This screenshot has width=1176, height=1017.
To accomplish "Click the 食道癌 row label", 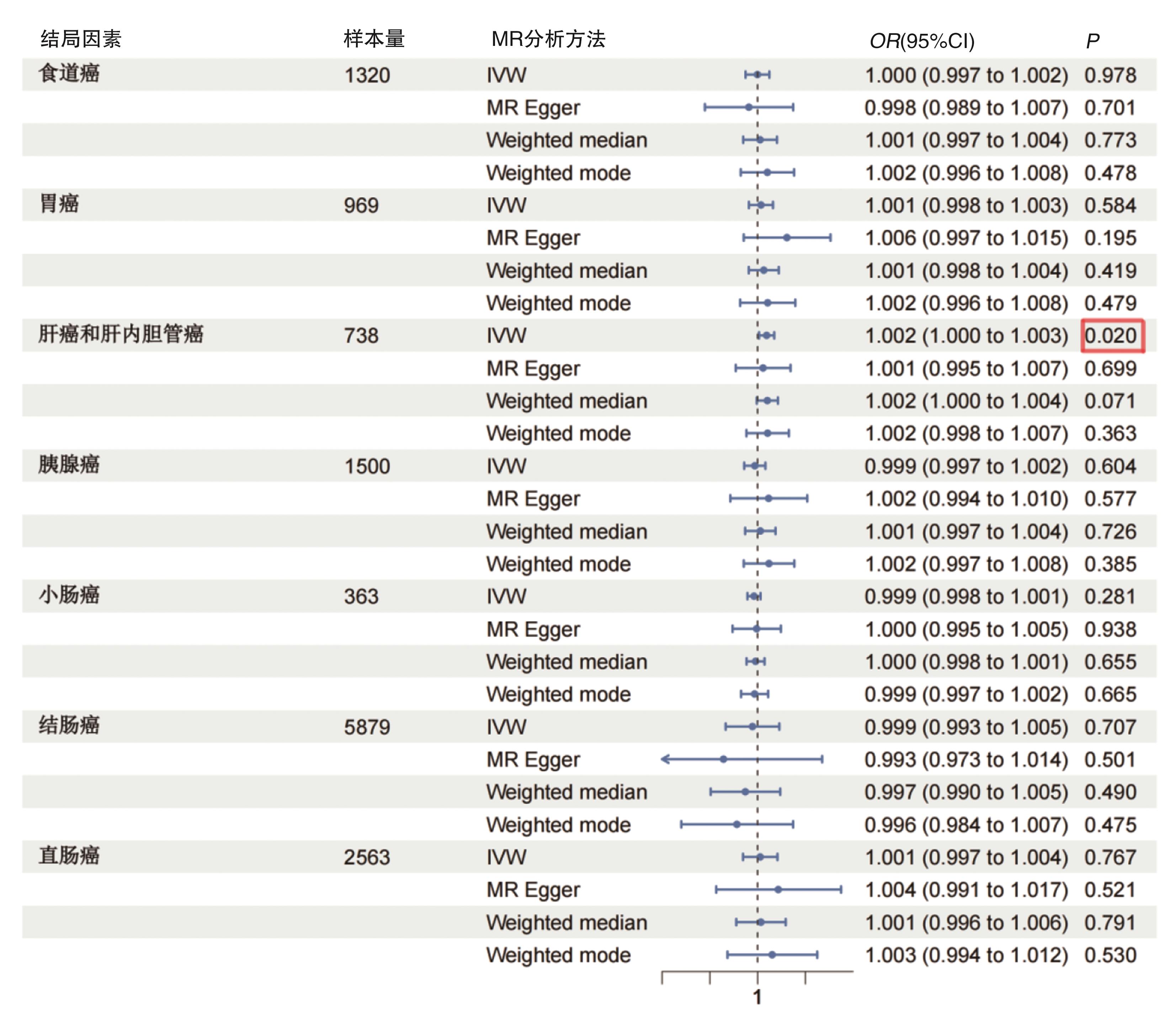I will click(69, 74).
